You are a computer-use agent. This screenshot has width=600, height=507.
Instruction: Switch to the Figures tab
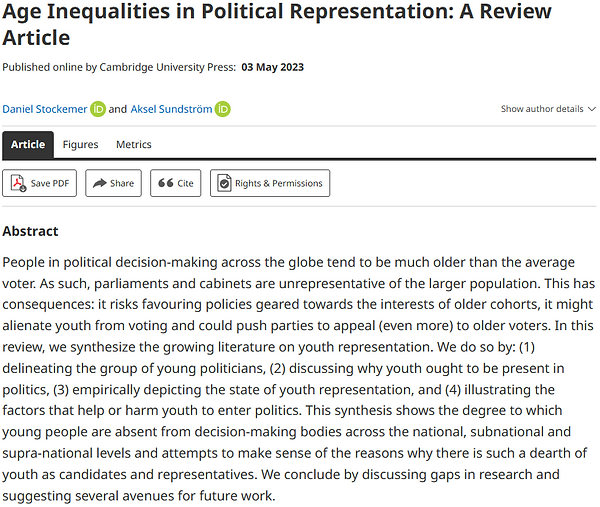coord(80,144)
